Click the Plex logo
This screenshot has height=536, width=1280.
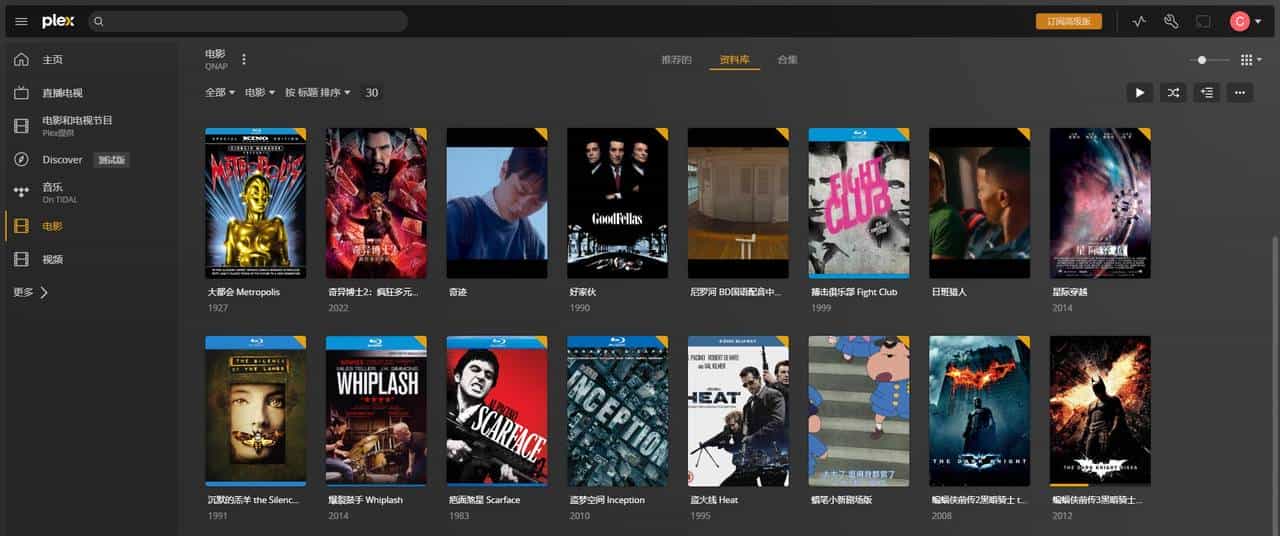(58, 21)
